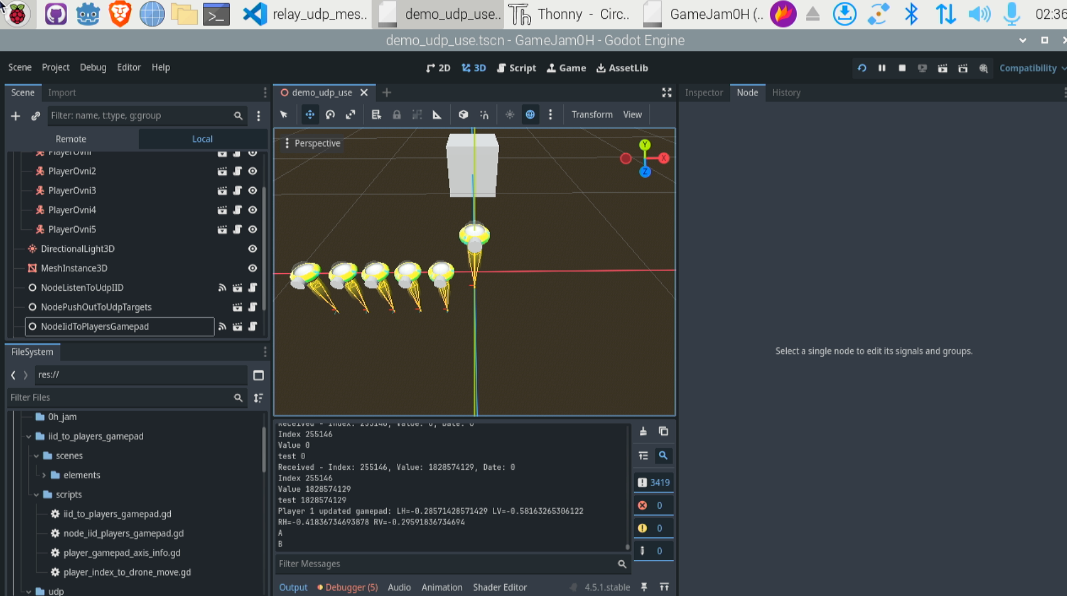The width and height of the screenshot is (1067, 596).
Task: Click the add new node plus icon
Action: point(15,116)
